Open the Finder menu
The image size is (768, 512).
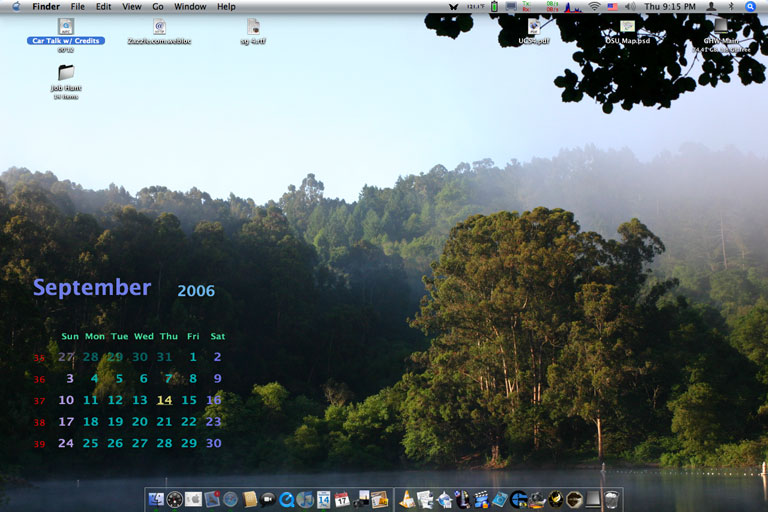pos(46,6)
